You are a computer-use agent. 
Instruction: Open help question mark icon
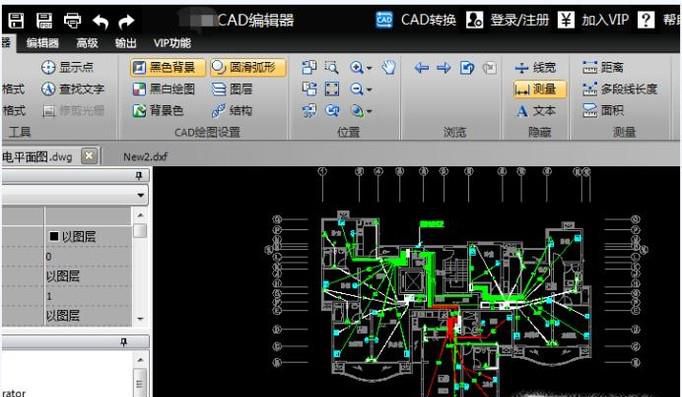646,20
